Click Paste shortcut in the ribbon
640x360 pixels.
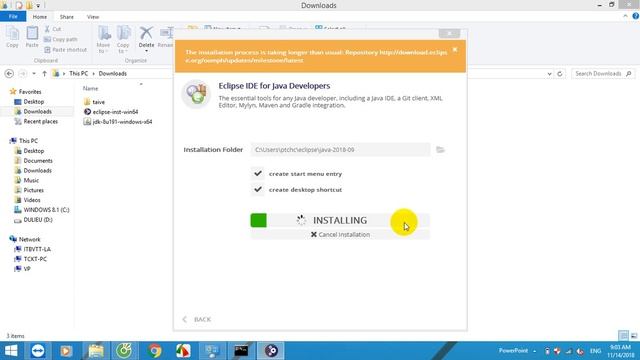pos(65,50)
